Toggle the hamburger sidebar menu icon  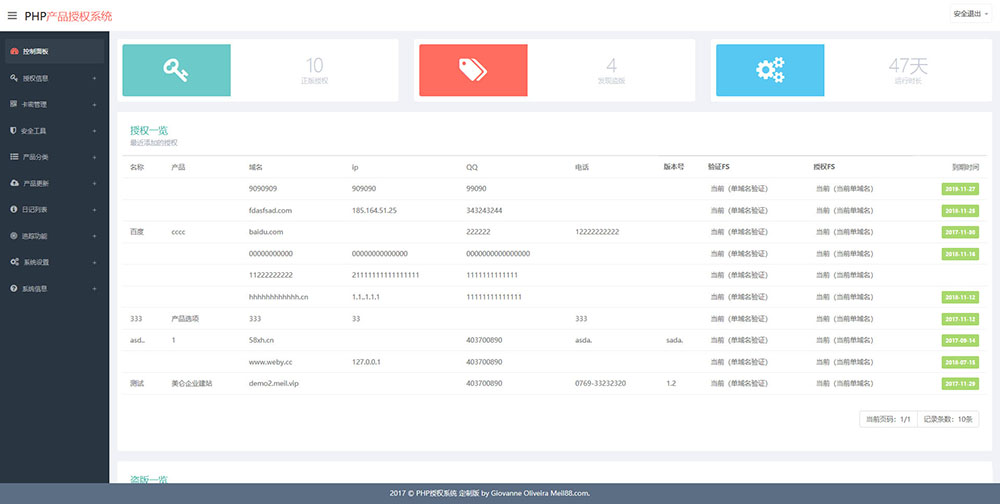click(12, 15)
